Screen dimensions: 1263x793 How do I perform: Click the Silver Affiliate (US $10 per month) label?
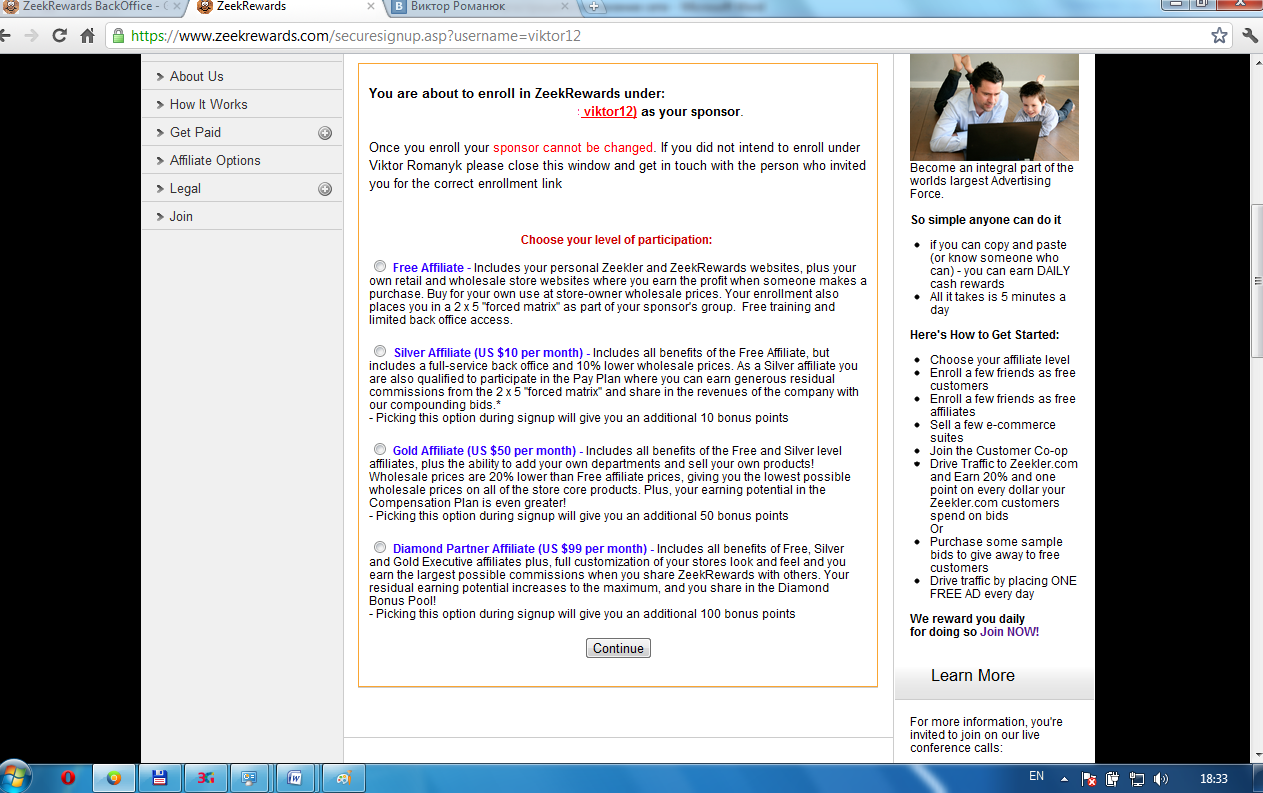click(488, 353)
